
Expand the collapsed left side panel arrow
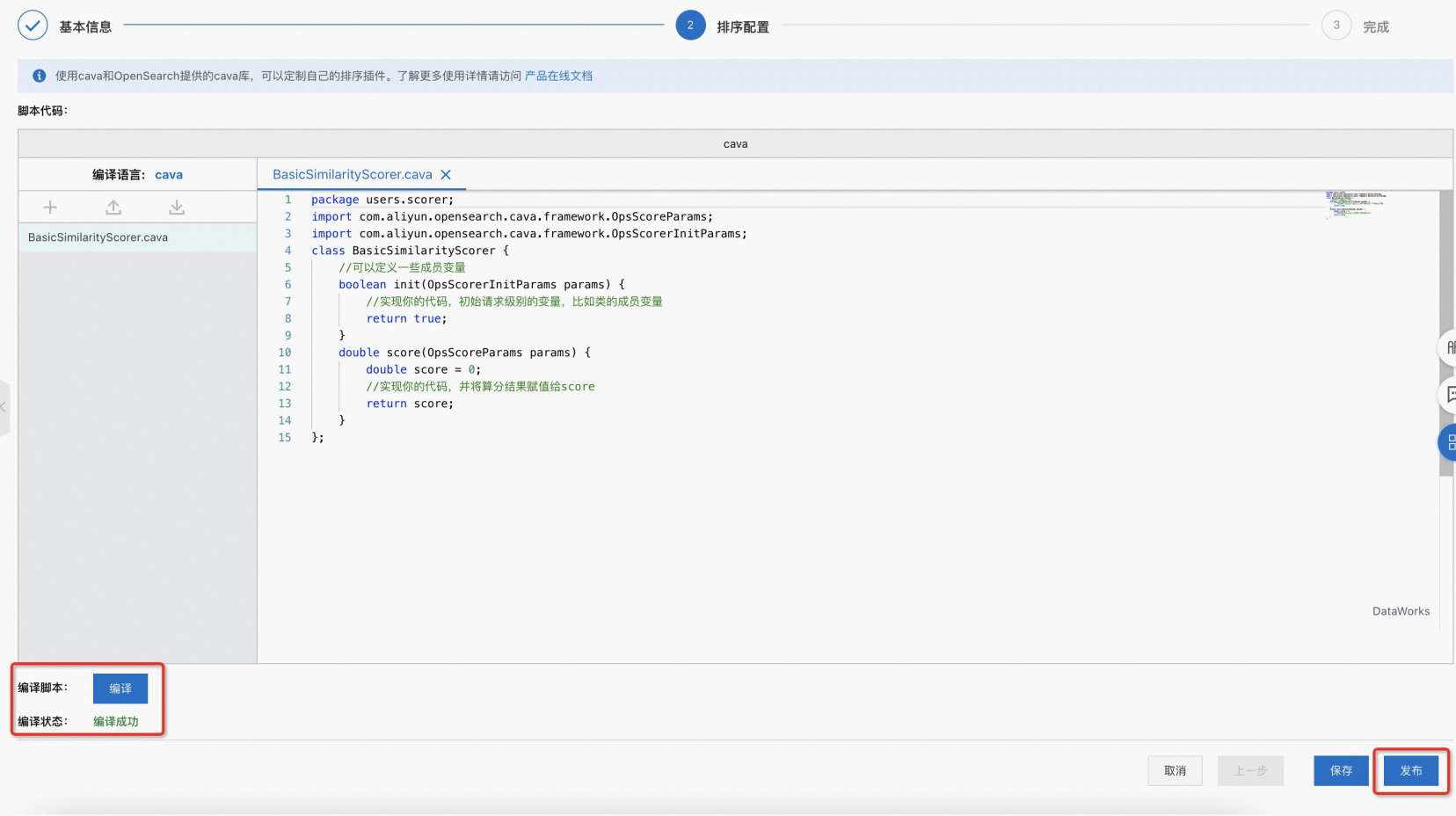point(4,407)
